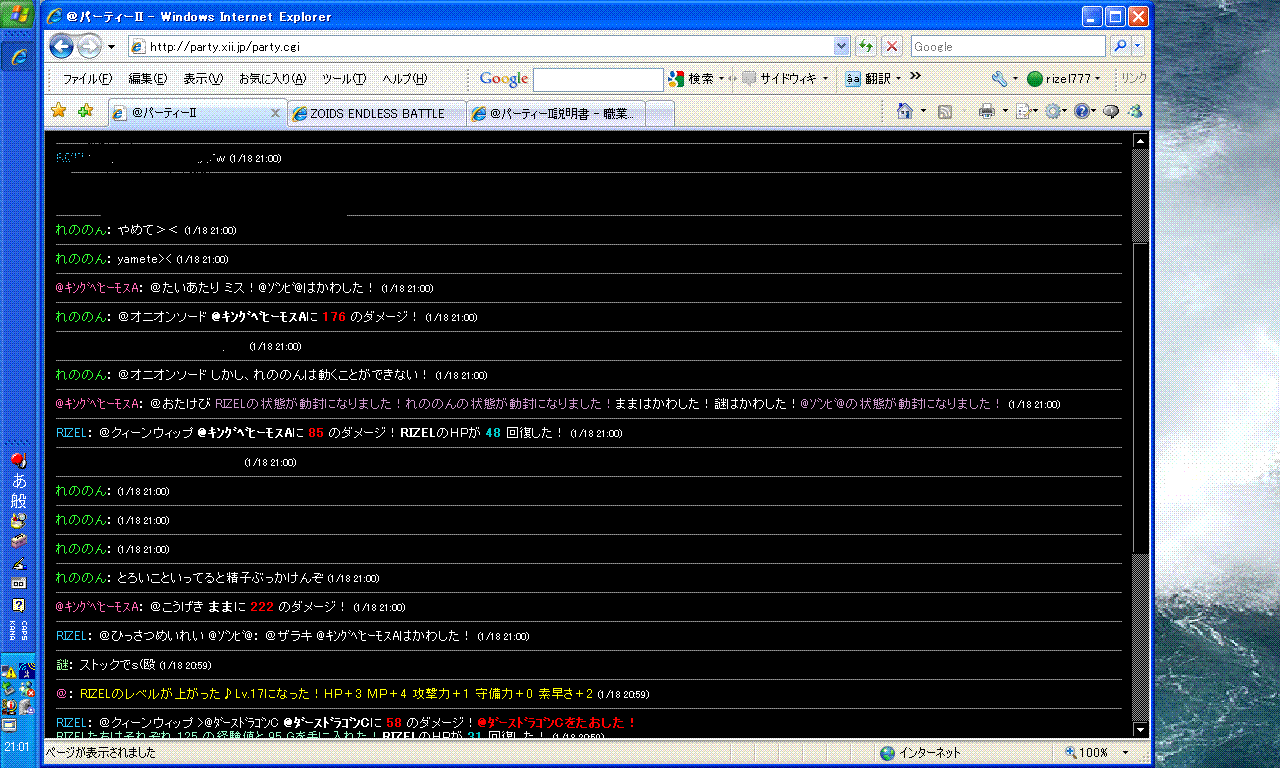Click the Refresh page icon
Screen dimensions: 1280x768
(x=865, y=46)
